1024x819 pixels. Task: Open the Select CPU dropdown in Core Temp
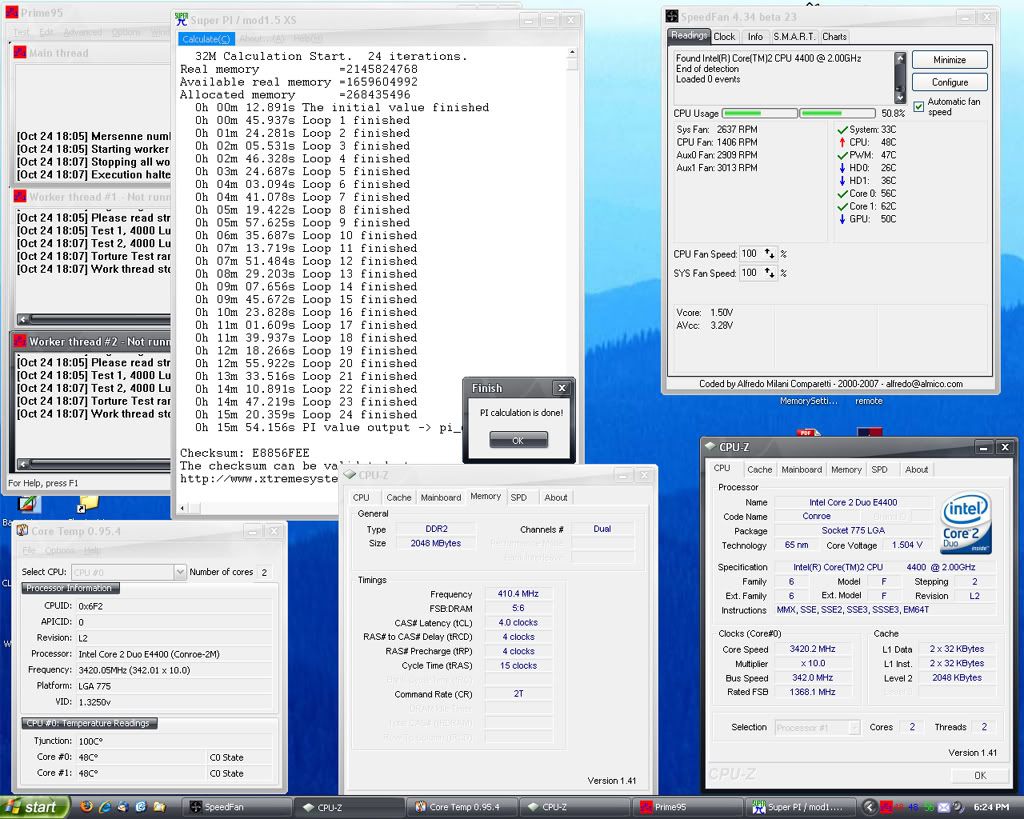tap(180, 572)
